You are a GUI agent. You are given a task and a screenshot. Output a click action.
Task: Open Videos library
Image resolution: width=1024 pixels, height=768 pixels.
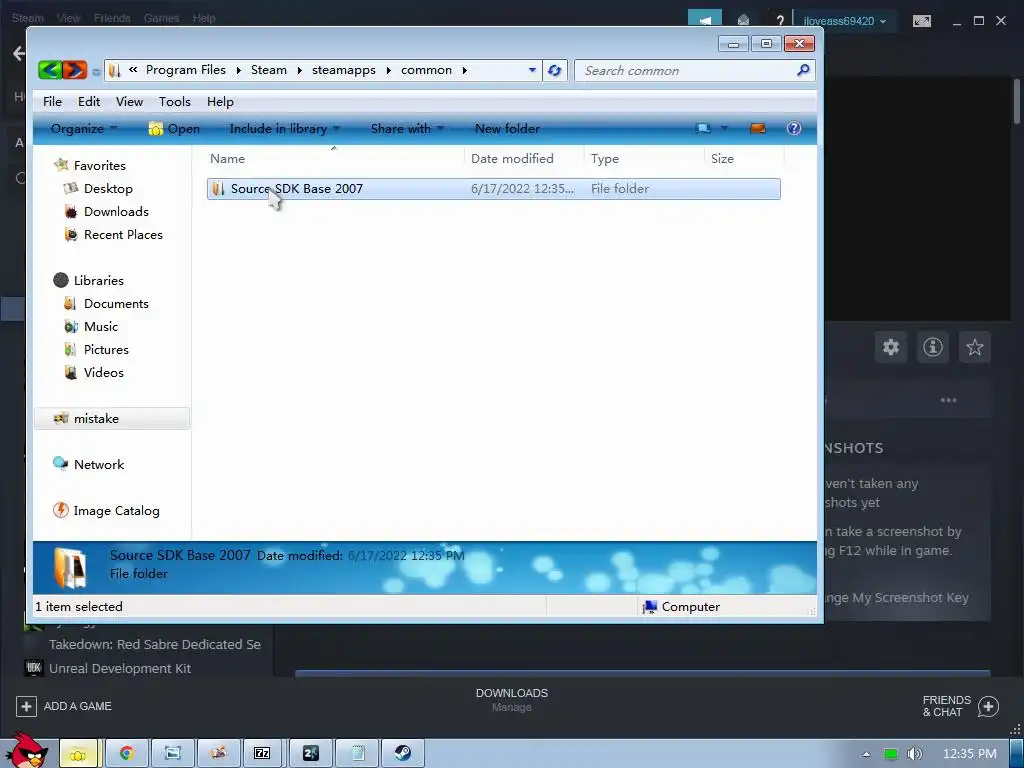103,372
